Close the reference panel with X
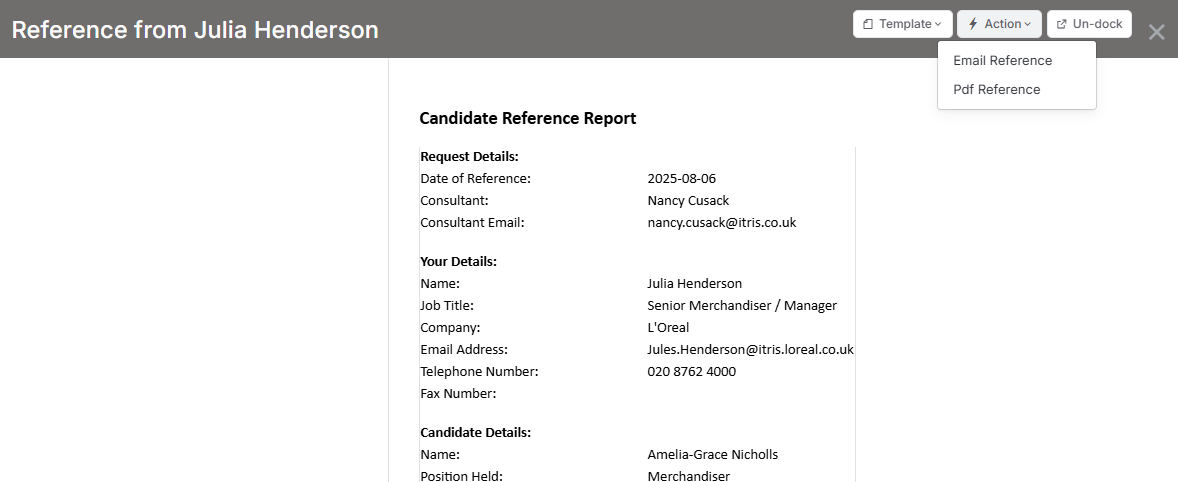 [x=1156, y=32]
